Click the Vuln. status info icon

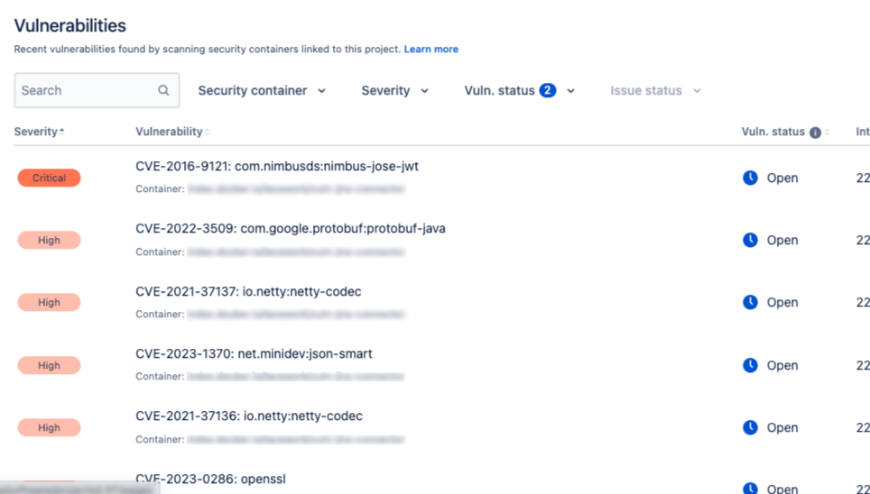815,132
